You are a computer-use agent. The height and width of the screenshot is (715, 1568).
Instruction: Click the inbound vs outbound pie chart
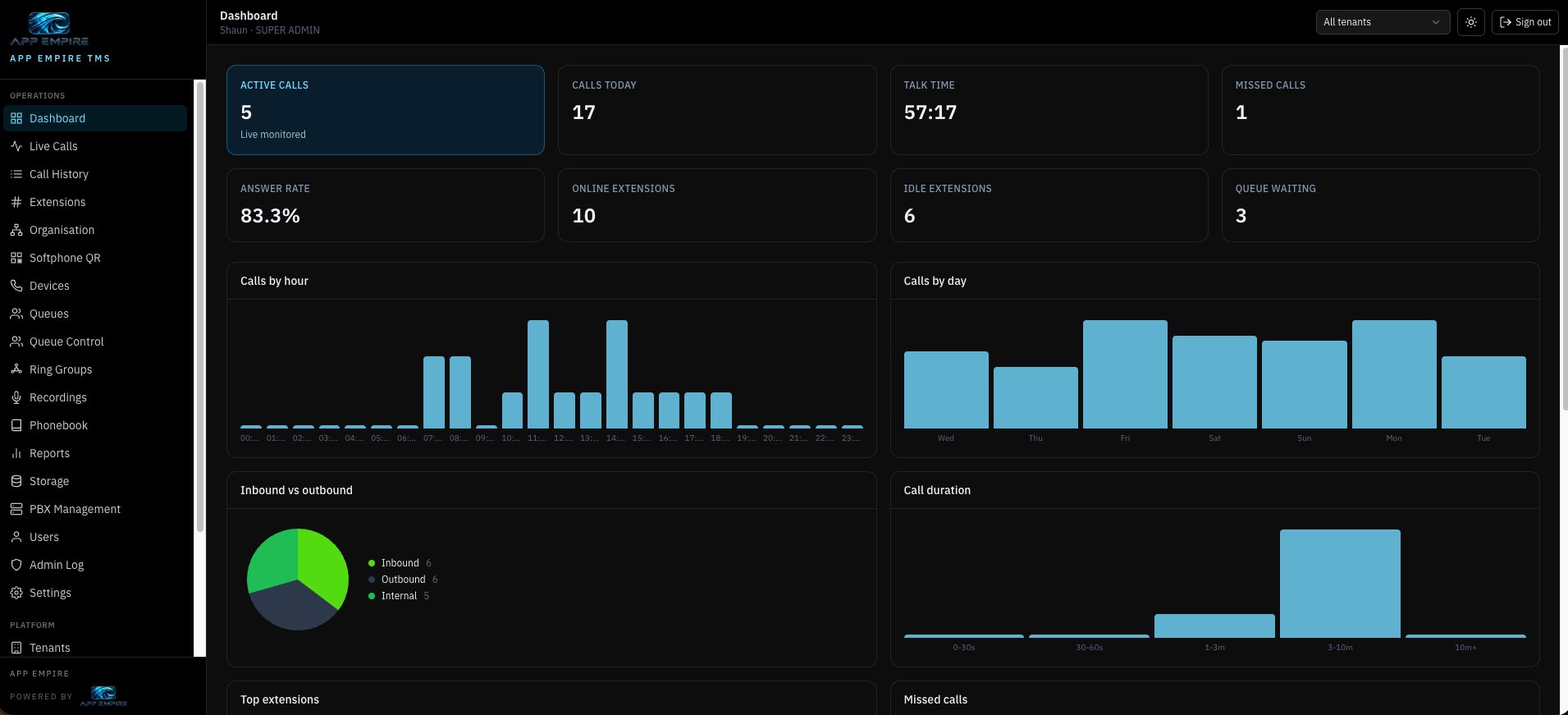[298, 580]
